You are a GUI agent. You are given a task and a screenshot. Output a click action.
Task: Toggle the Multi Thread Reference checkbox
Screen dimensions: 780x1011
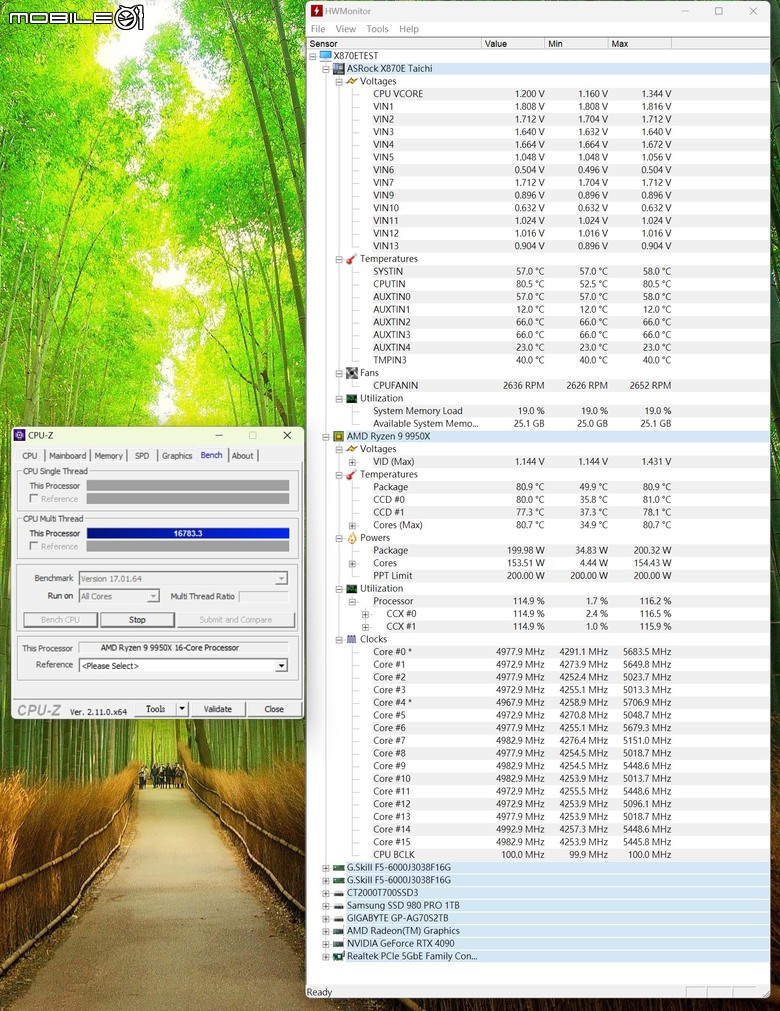[x=34, y=546]
